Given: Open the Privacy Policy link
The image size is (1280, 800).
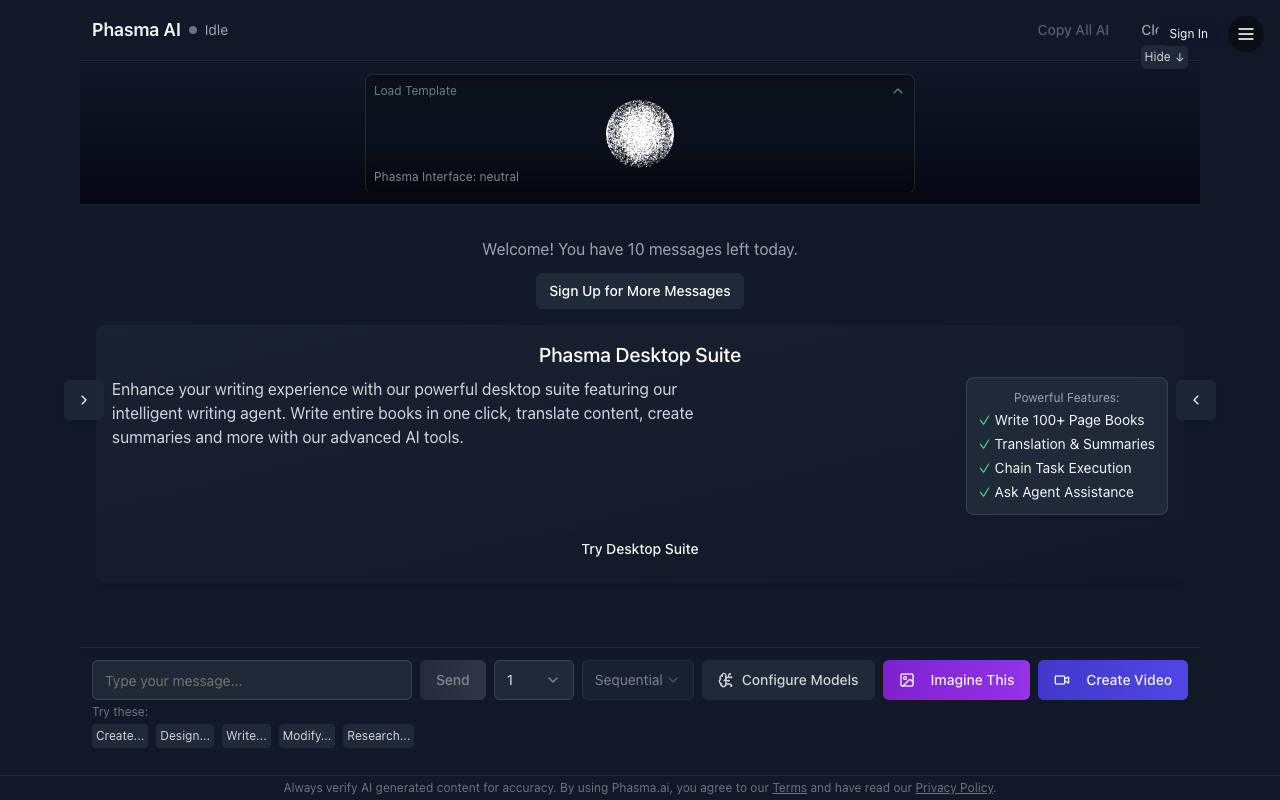Looking at the screenshot, I should pyautogui.click(x=954, y=788).
